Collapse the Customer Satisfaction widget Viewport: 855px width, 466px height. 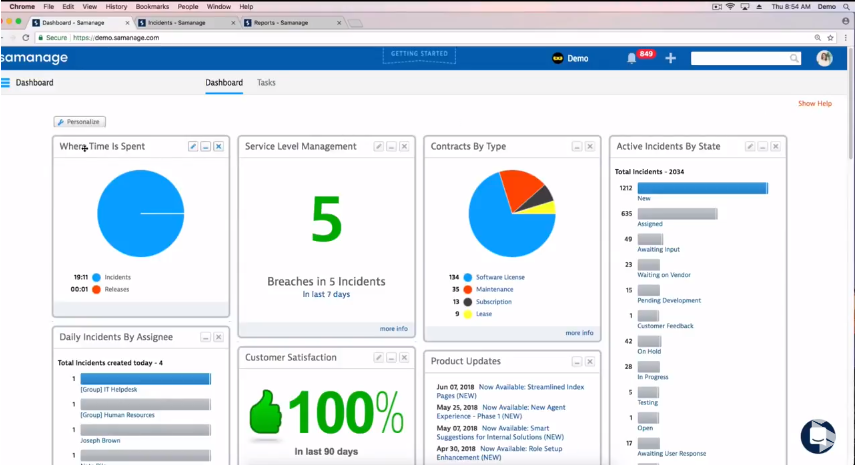[x=391, y=358]
